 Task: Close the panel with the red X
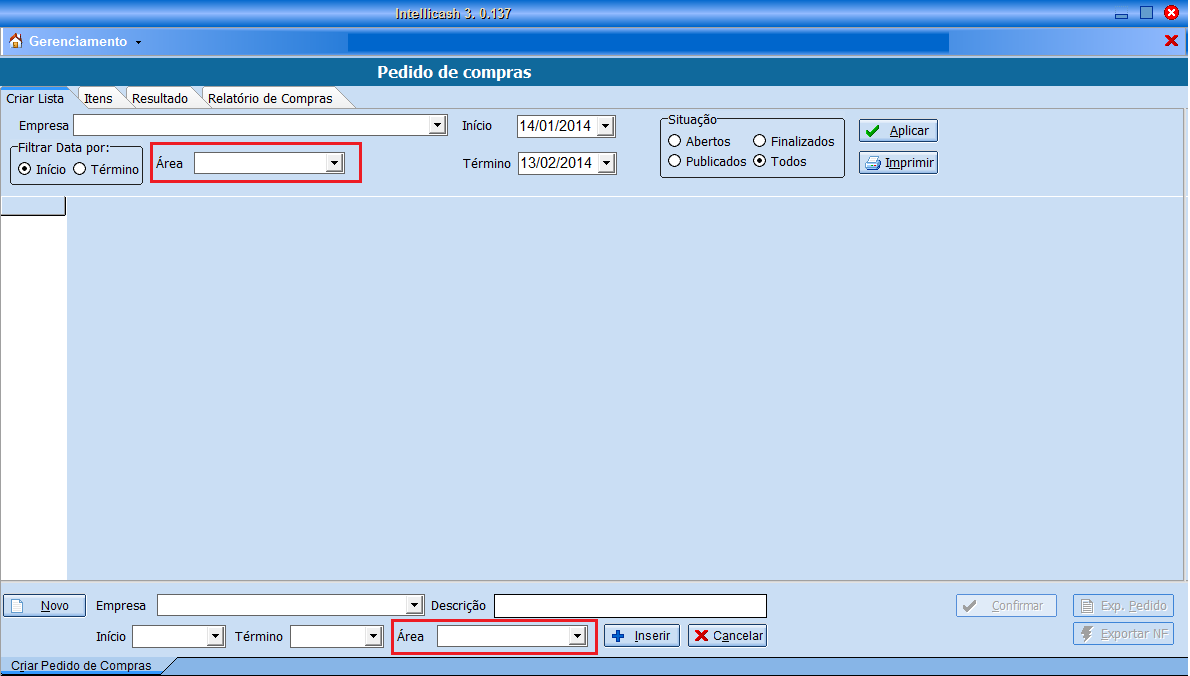click(x=1171, y=41)
